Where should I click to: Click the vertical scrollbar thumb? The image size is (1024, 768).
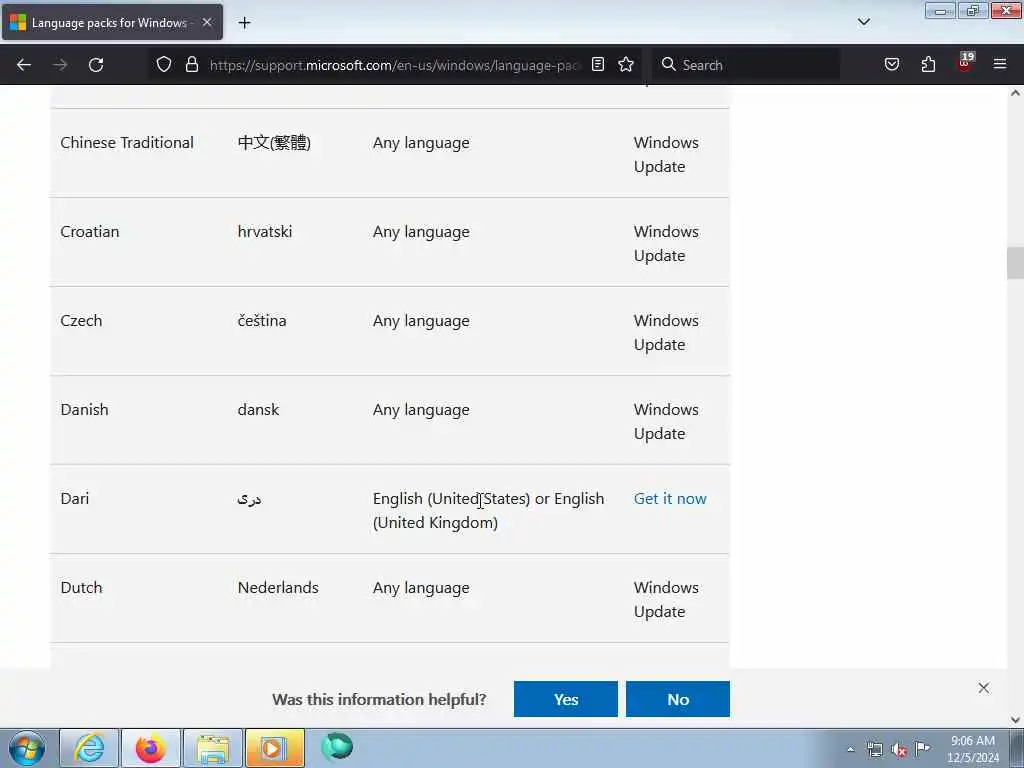[1015, 263]
